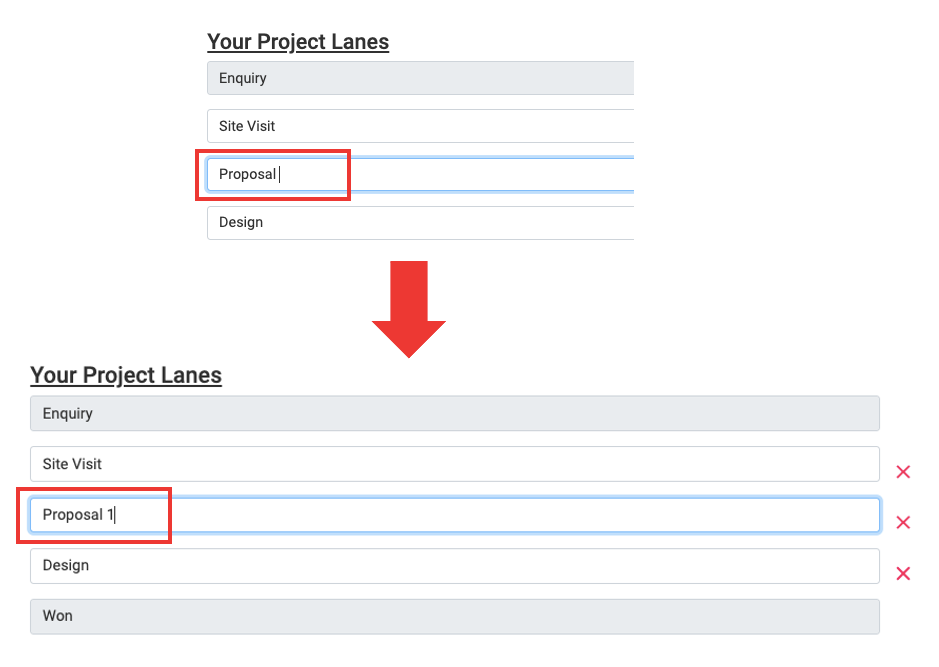Click the upper "Your Project Lanes" heading
This screenshot has width=939, height=667.
coord(298,42)
